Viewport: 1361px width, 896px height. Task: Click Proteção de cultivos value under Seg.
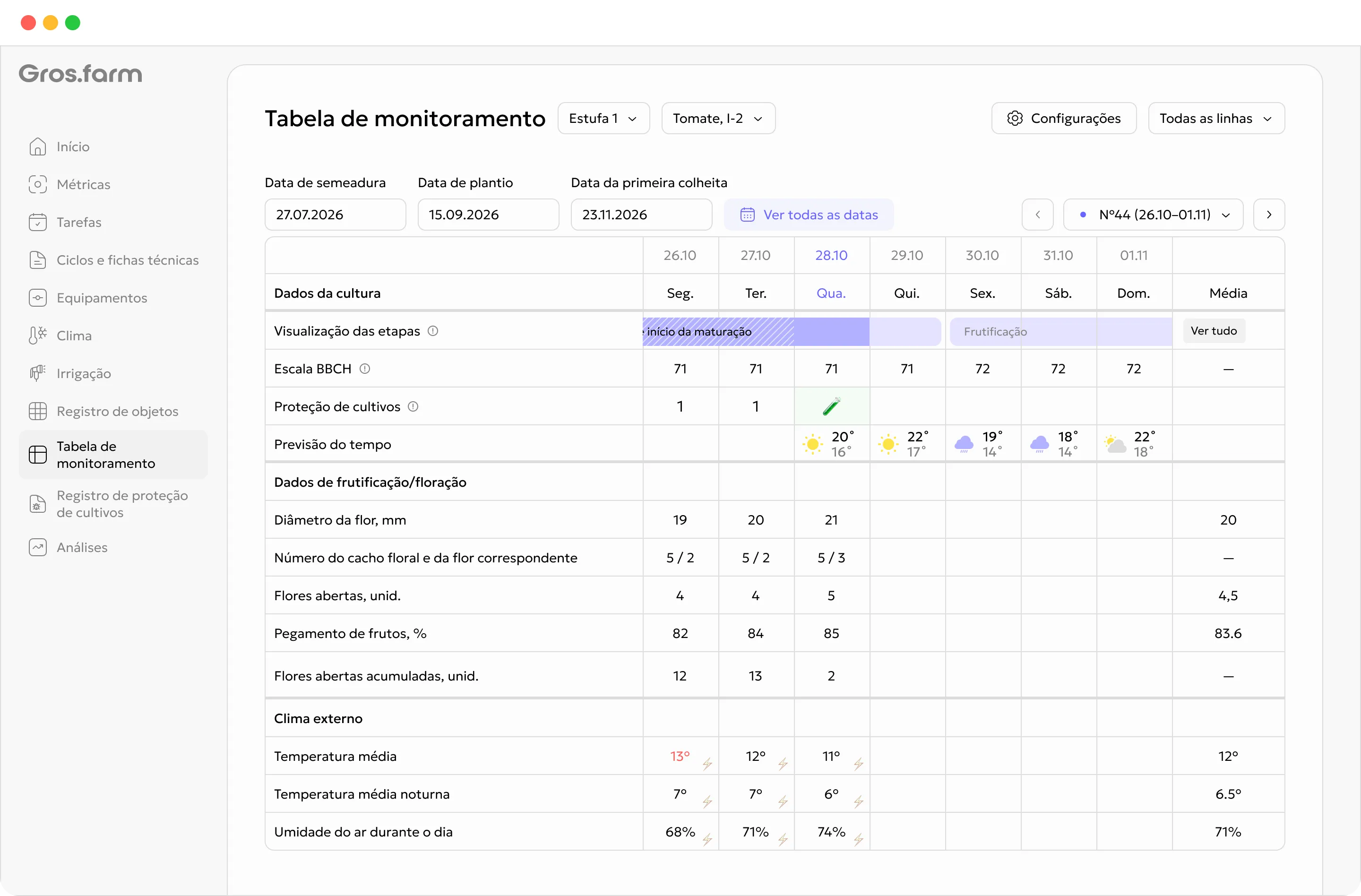pyautogui.click(x=680, y=406)
